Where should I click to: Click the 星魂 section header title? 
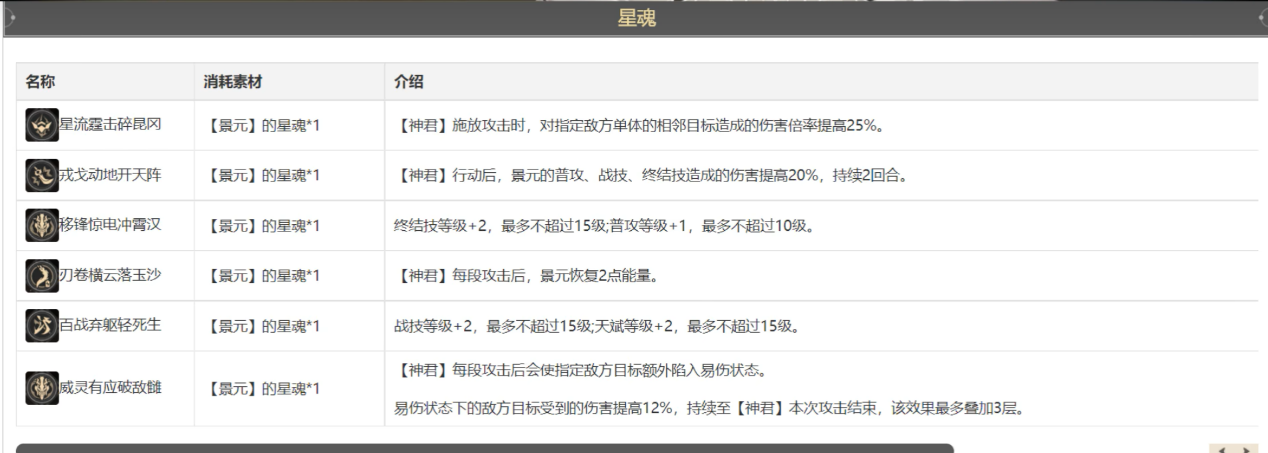636,18
